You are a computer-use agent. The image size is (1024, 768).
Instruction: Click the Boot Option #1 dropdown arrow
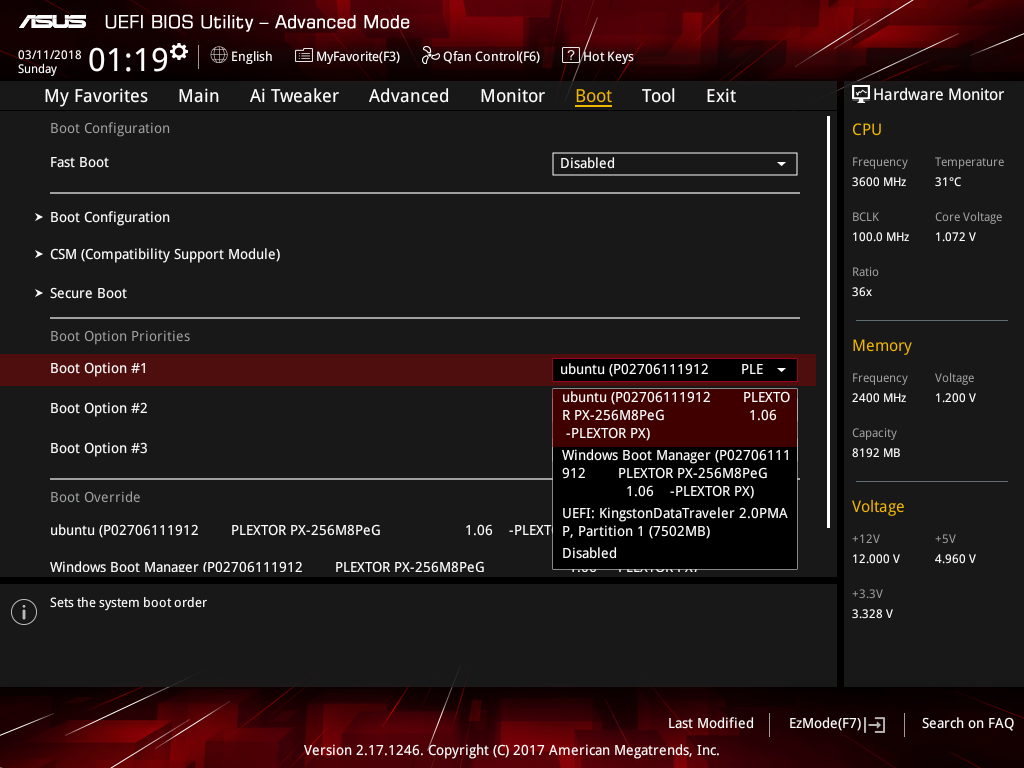(781, 370)
